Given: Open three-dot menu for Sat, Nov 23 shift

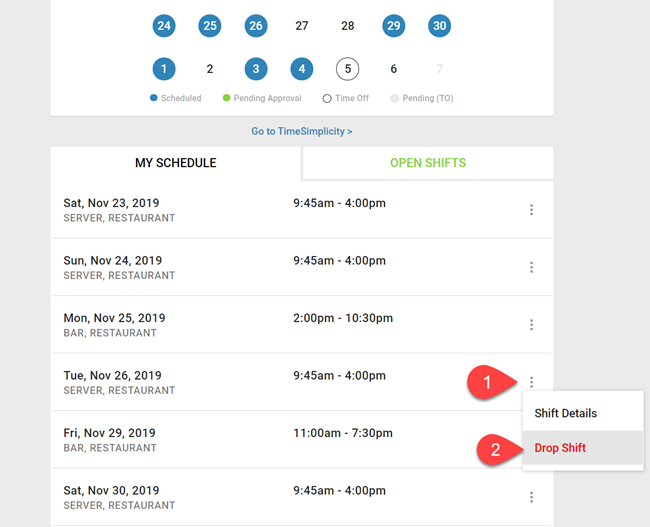Looking at the screenshot, I should pos(531,210).
